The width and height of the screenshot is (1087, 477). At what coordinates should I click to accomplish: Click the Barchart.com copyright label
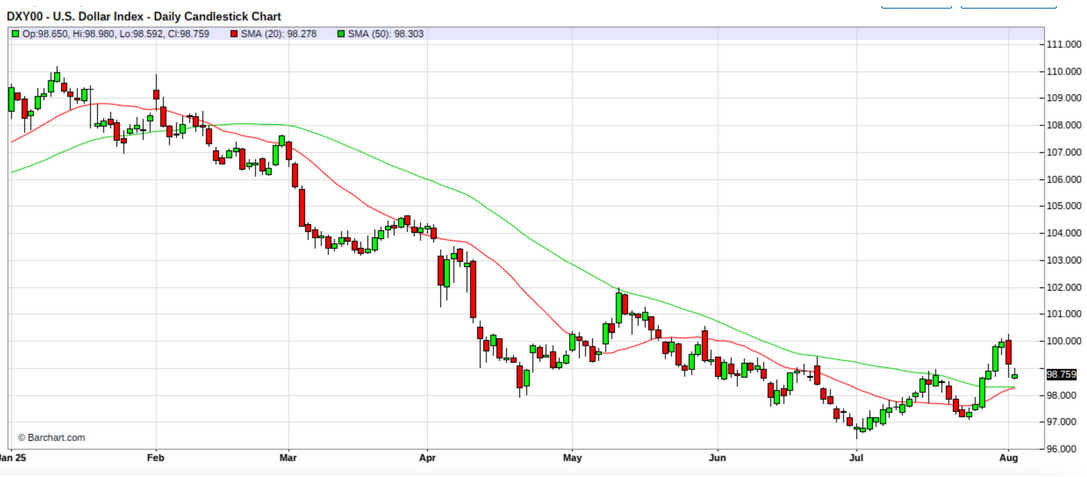(x=51, y=437)
